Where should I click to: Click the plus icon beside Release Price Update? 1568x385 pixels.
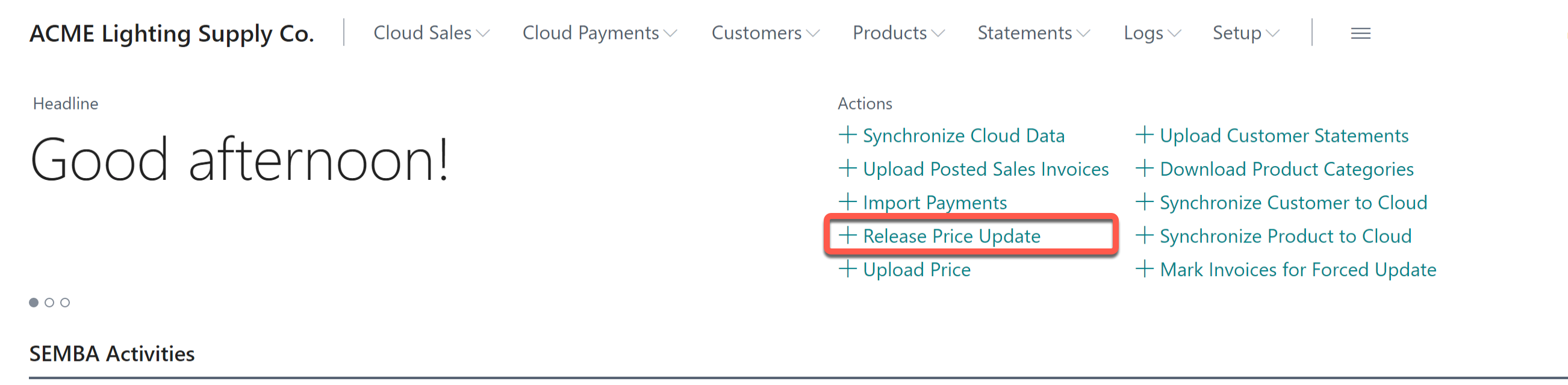pyautogui.click(x=847, y=236)
